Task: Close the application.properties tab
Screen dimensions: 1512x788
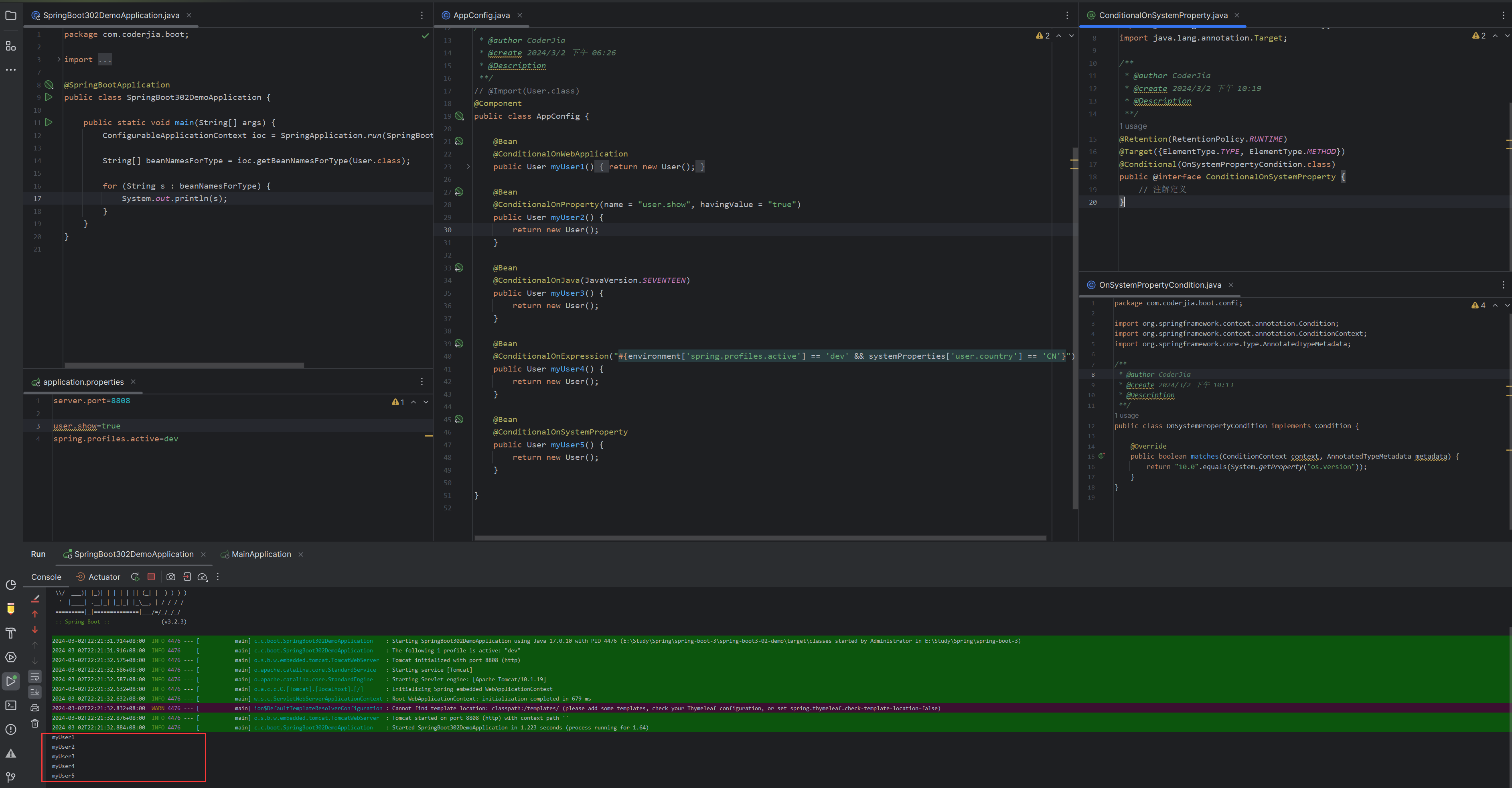Action: point(133,382)
